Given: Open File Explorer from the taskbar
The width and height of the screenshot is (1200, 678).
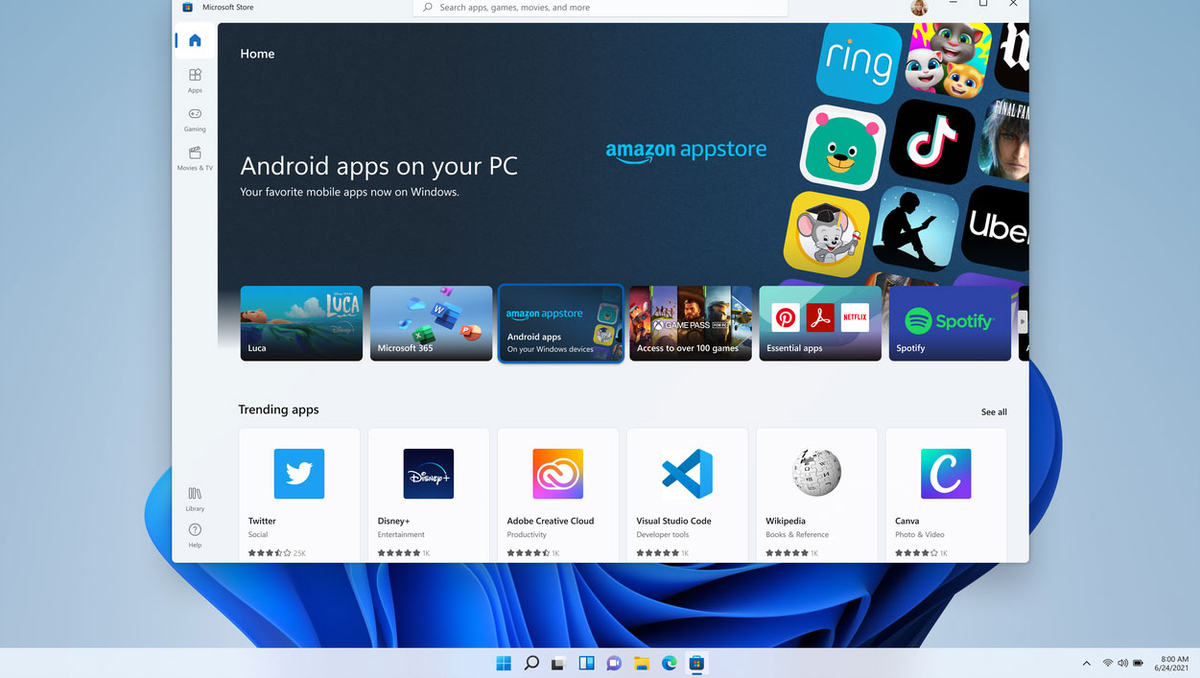Looking at the screenshot, I should click(x=642, y=662).
